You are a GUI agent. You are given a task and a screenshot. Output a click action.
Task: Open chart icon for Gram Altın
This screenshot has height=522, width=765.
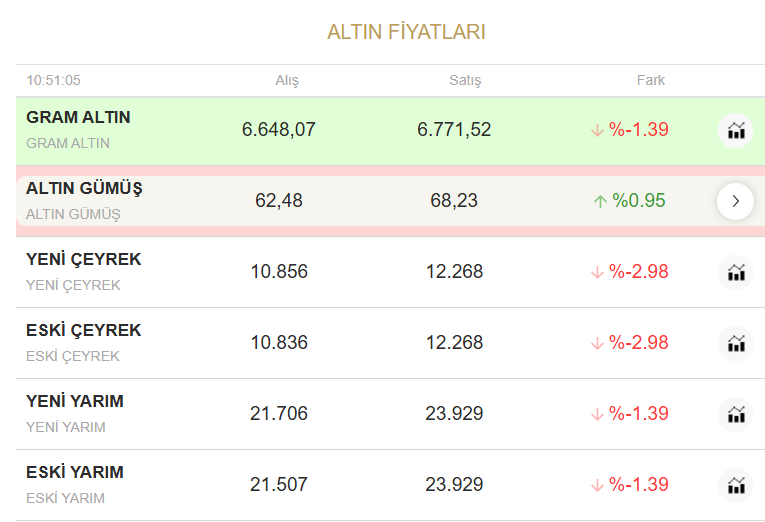[x=736, y=130]
